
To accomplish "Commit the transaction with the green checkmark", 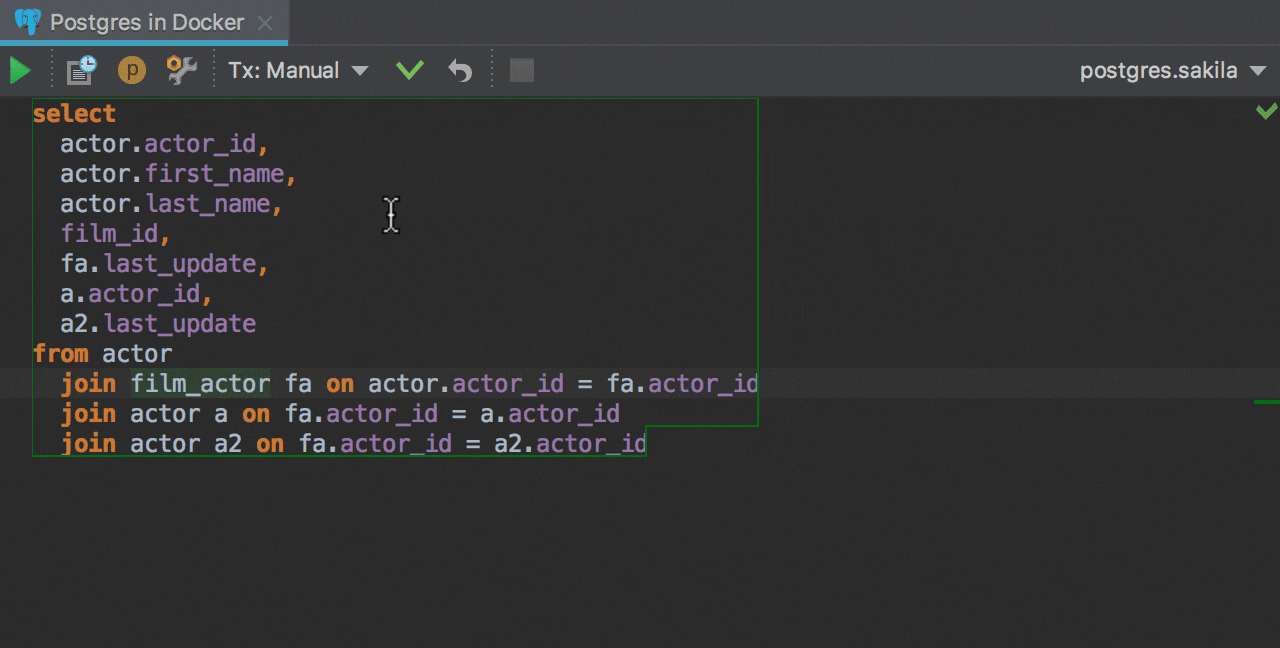I will pos(410,71).
